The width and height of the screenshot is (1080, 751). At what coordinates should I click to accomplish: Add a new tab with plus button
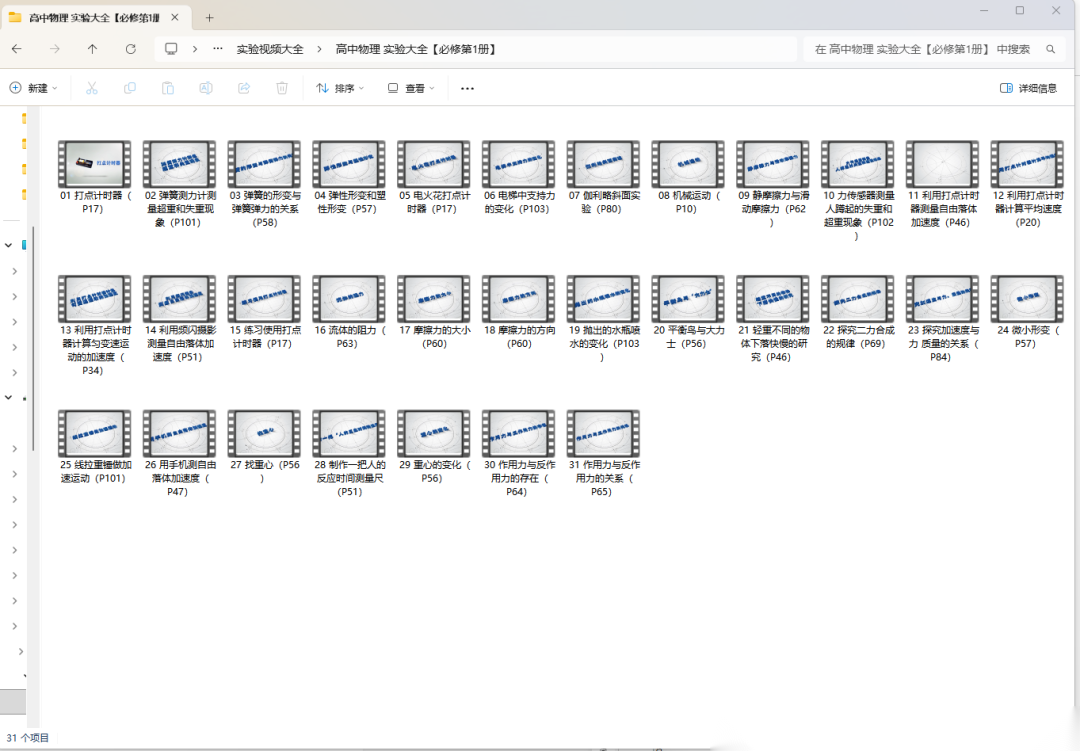[x=209, y=17]
